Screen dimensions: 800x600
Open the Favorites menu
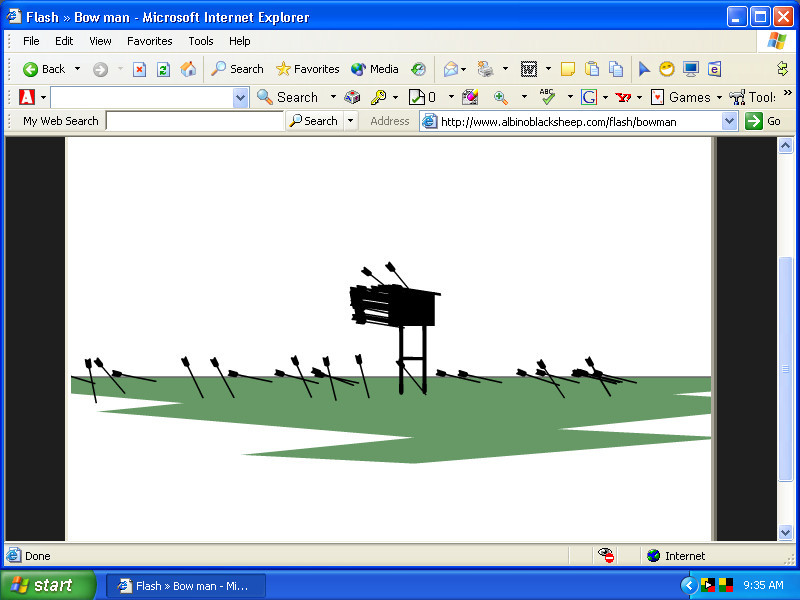coord(149,41)
